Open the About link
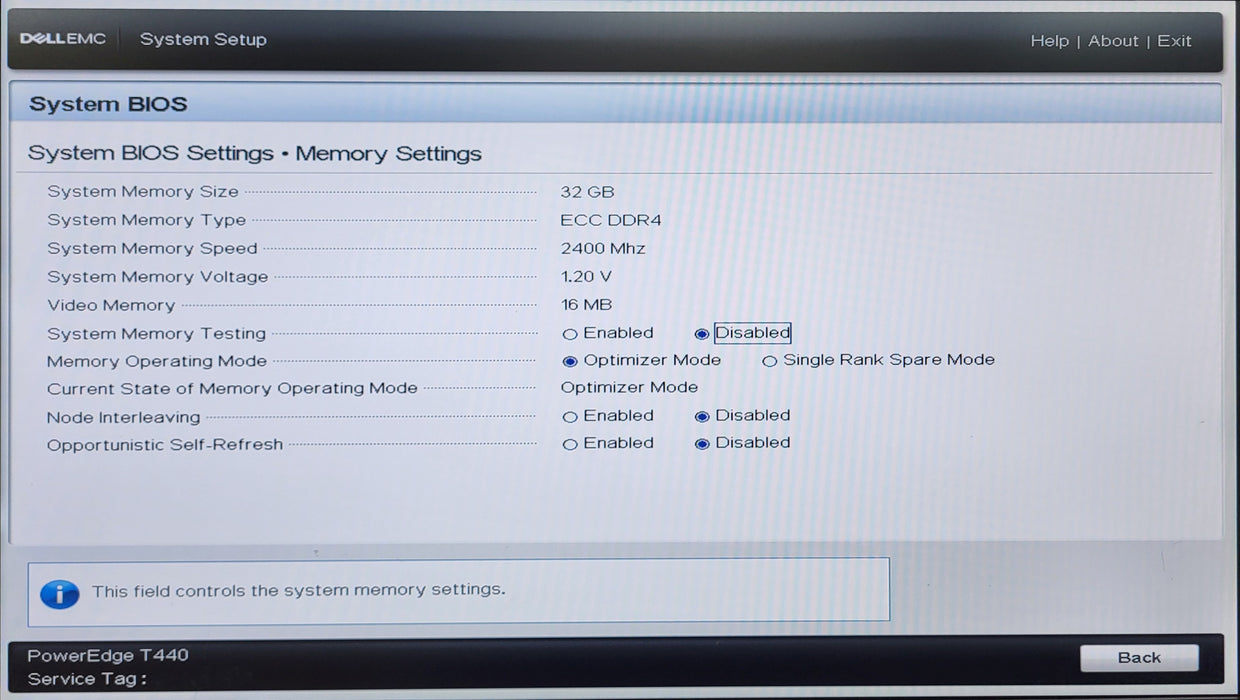1240x700 pixels. [1113, 41]
